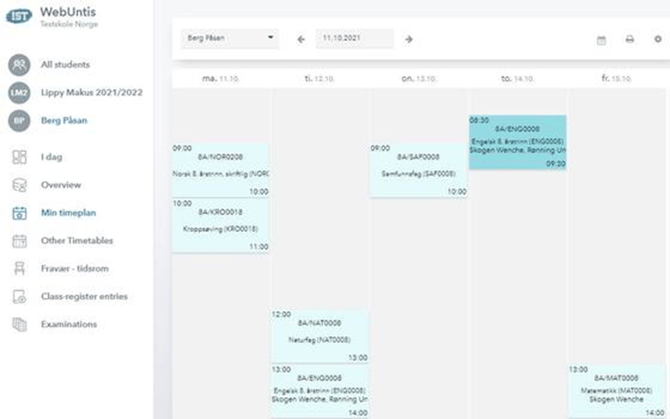
Task: Open Class-register entries menu item
Action: (x=83, y=297)
